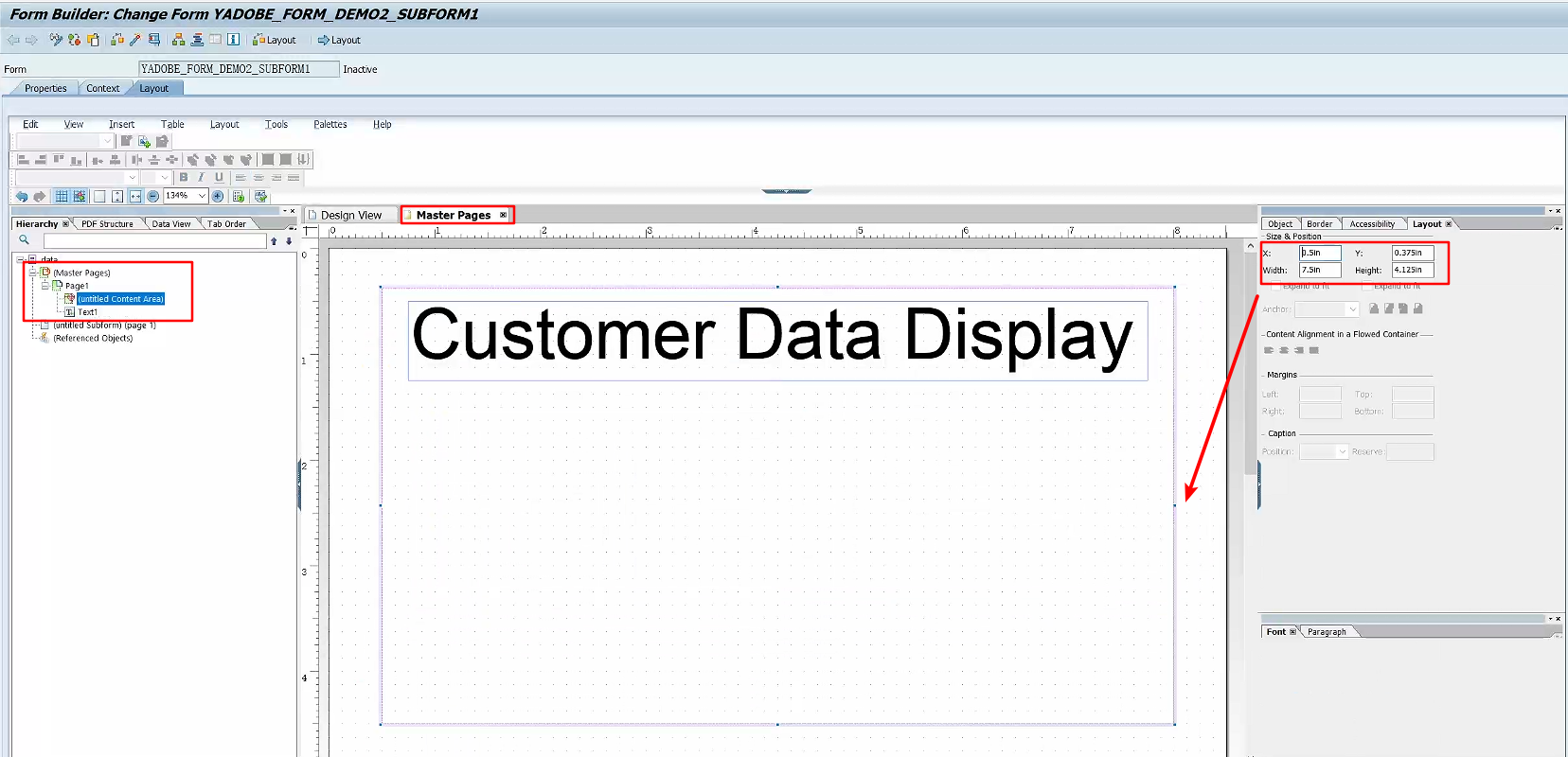Click Undo in the designer toolbar
The height and width of the screenshot is (757, 1568).
(22, 196)
